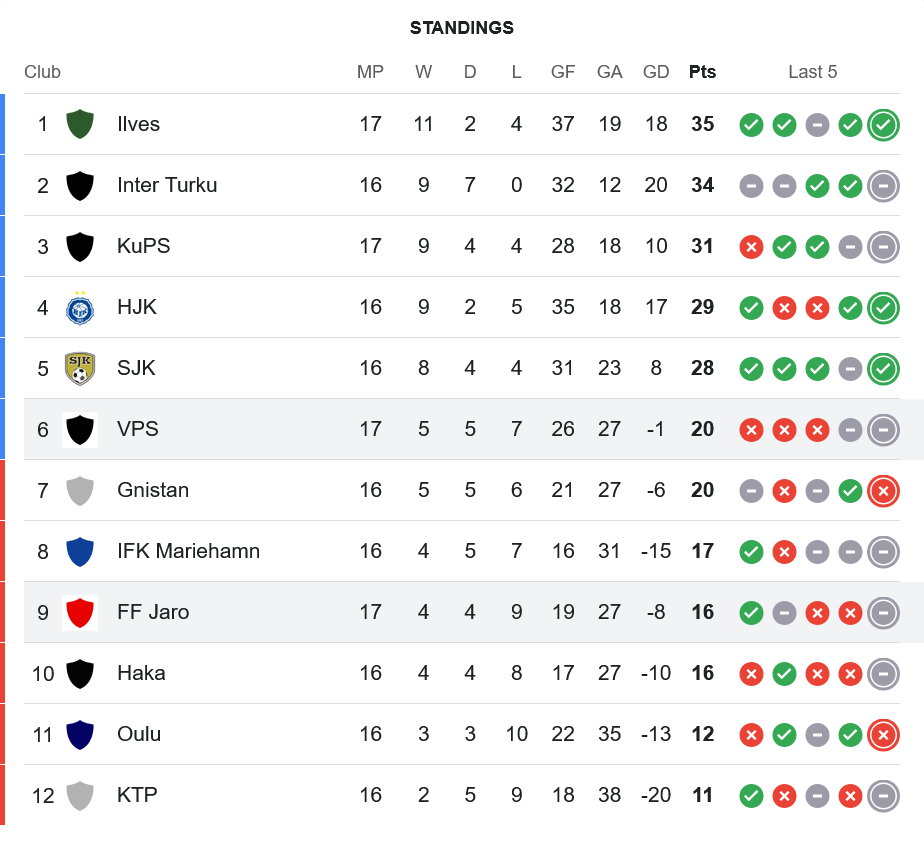924x843 pixels.
Task: Click the FF Jaro red crest
Action: (80, 612)
